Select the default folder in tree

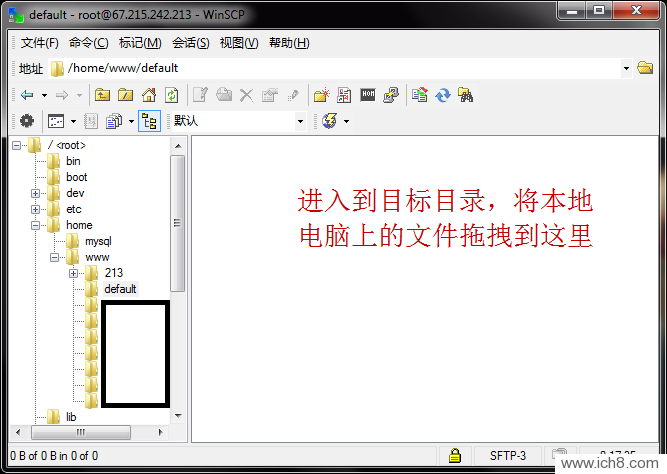[120, 289]
